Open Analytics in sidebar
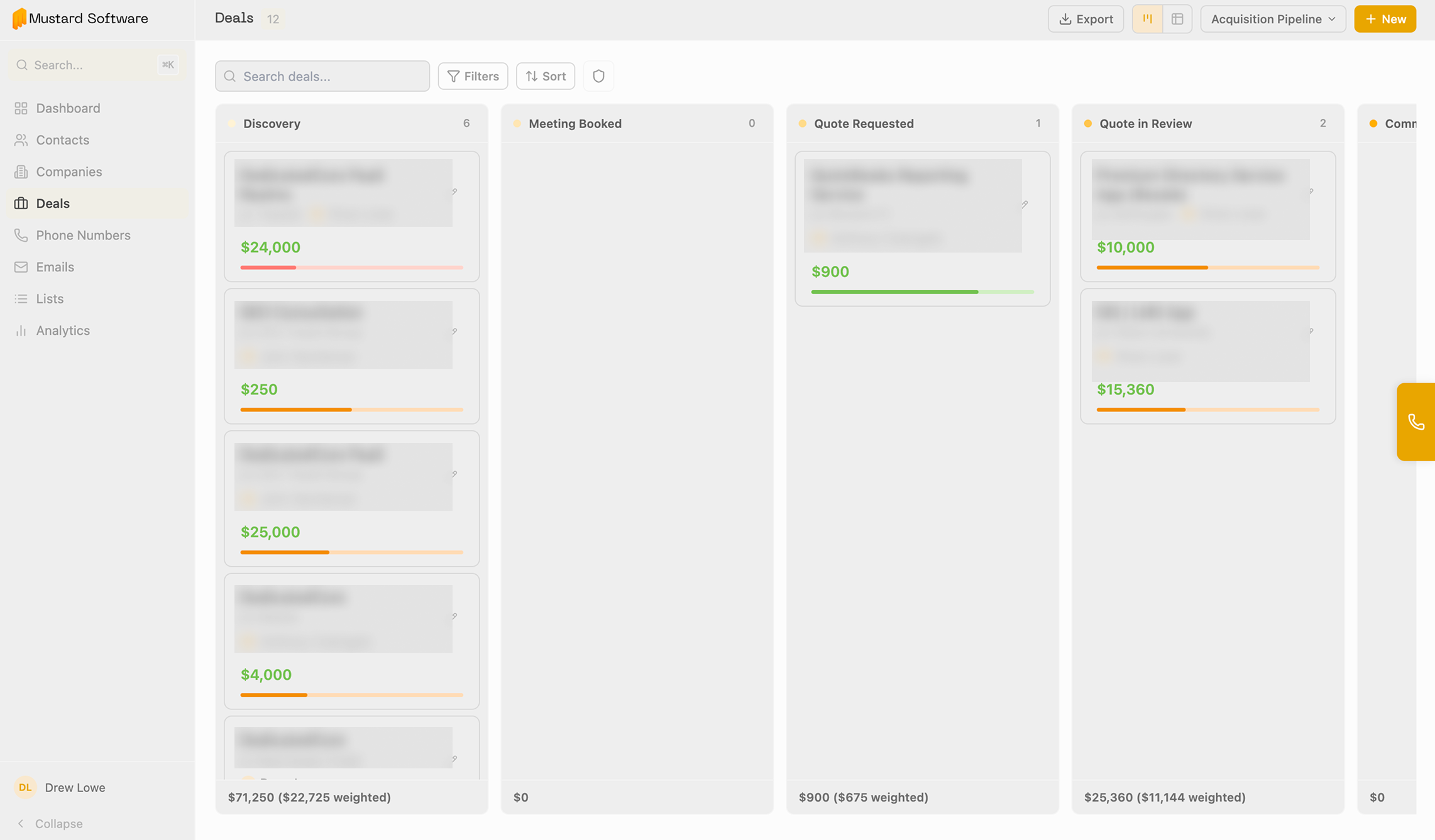Image resolution: width=1435 pixels, height=840 pixels. [x=63, y=330]
